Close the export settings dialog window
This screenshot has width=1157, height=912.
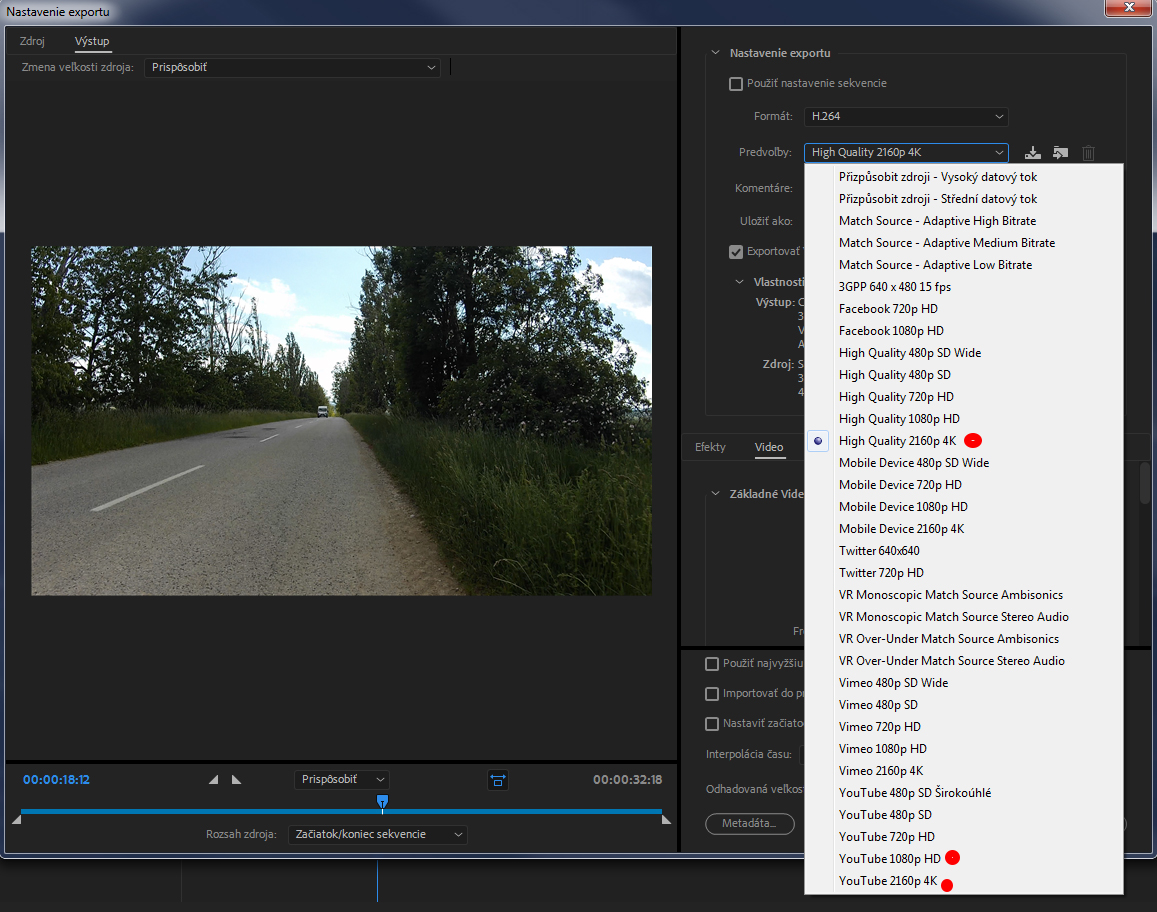click(x=1126, y=10)
